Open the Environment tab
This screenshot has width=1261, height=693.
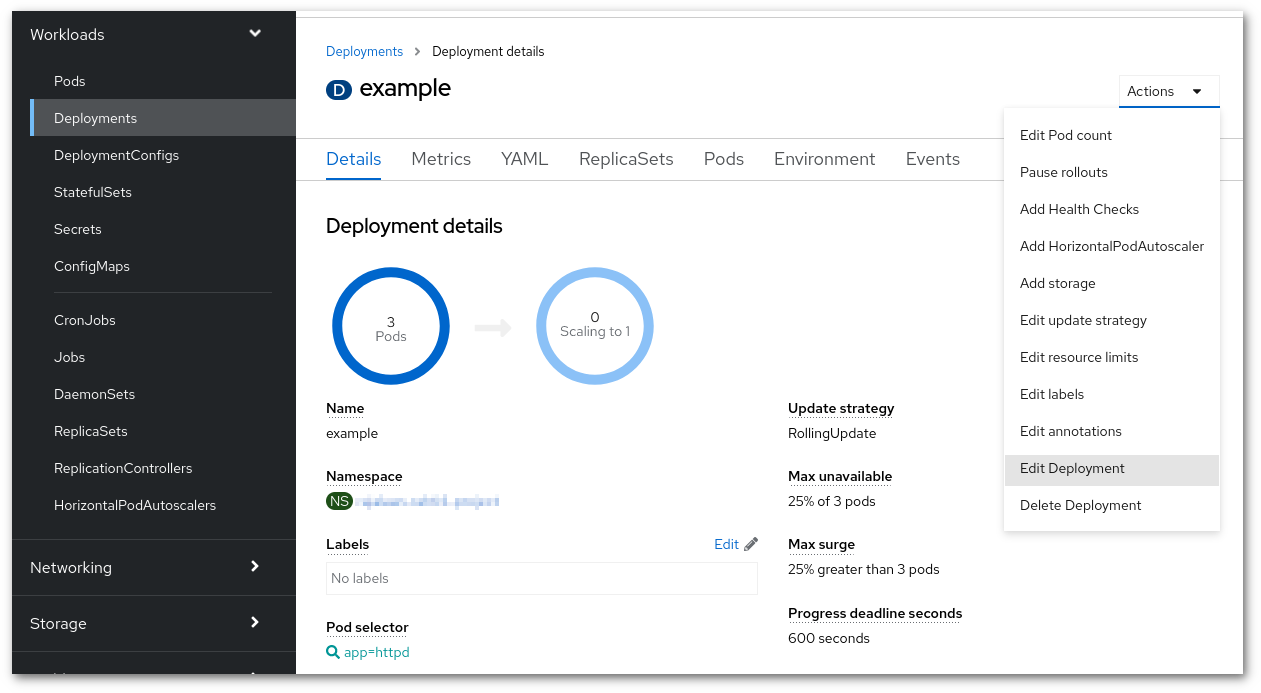pos(825,159)
